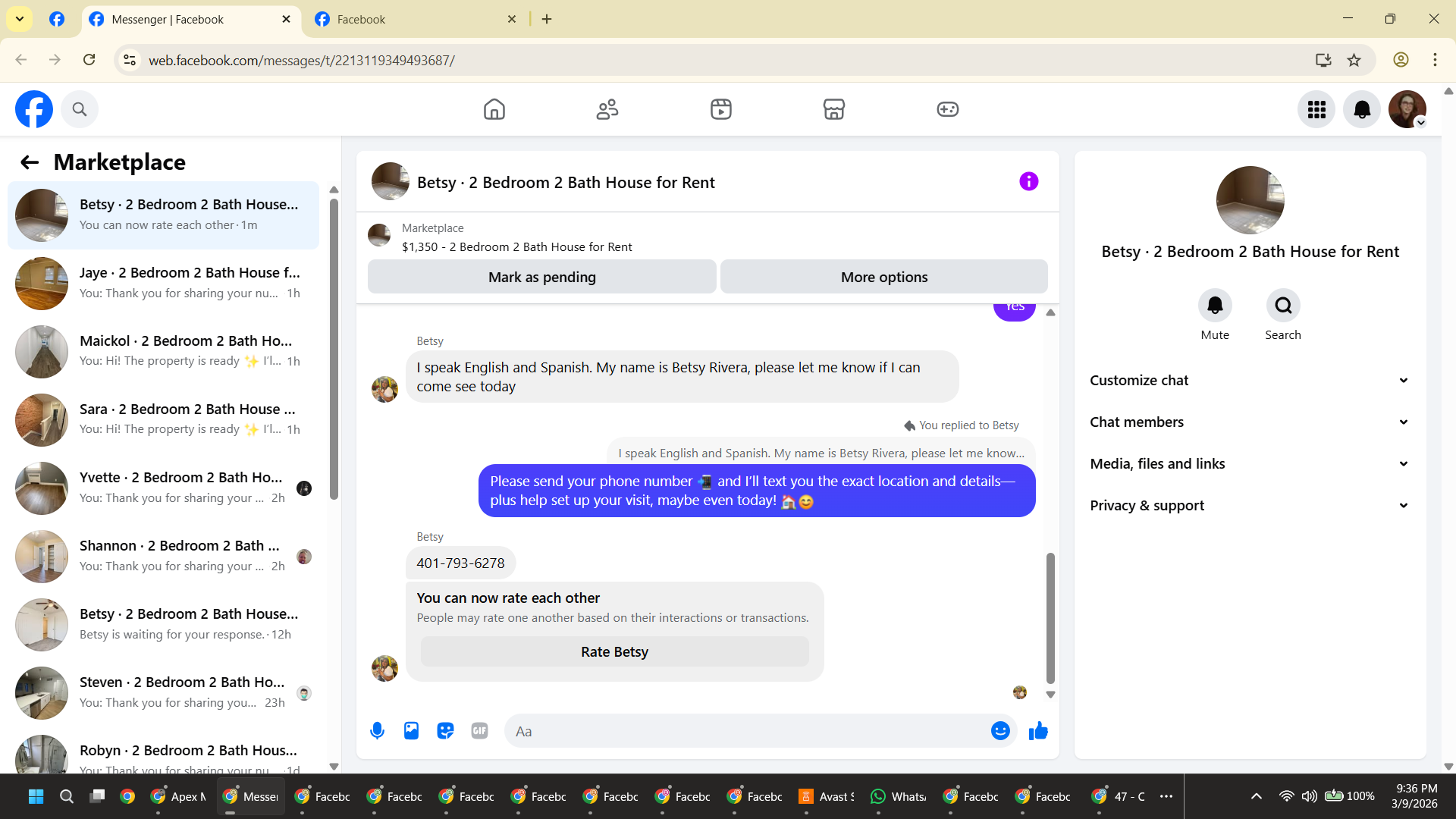This screenshot has height=819, width=1456.
Task: Focus the Aa message input field
Action: coord(747,731)
